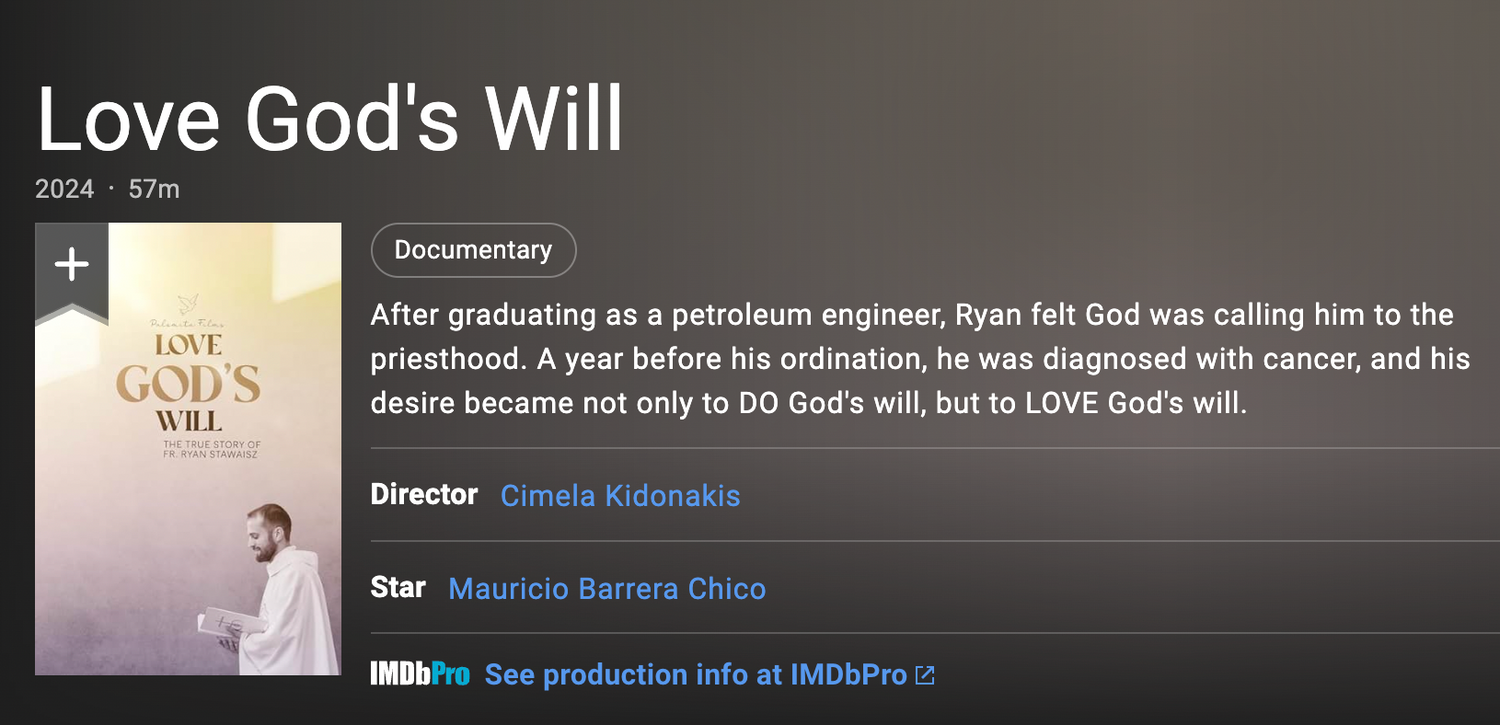The image size is (1500, 725).
Task: Click the plus icon to add to Watchlist
Action: pyautogui.click(x=71, y=264)
